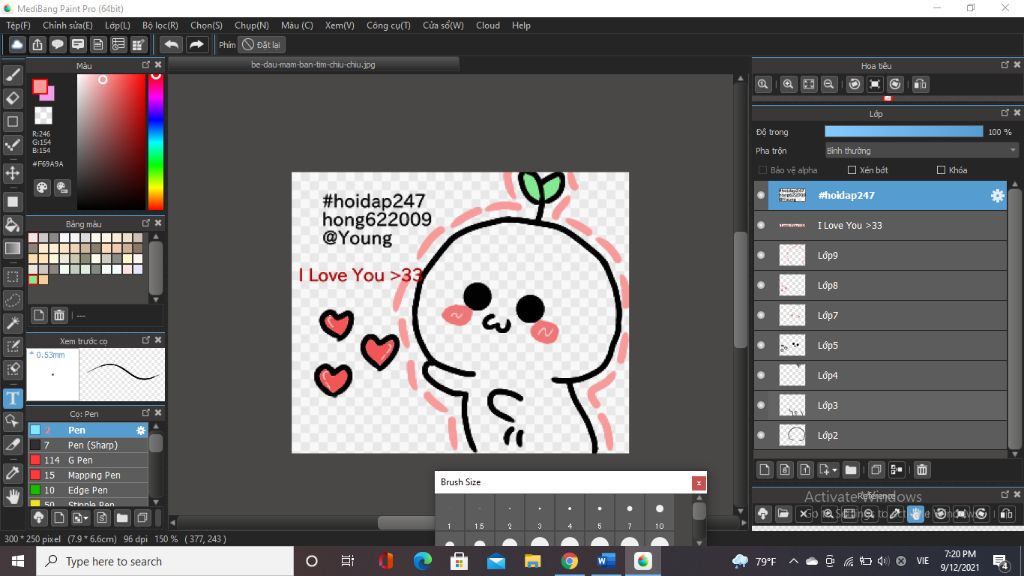The width and height of the screenshot is (1024, 576).
Task: Select the Dot tool below eraser
Action: [12, 121]
